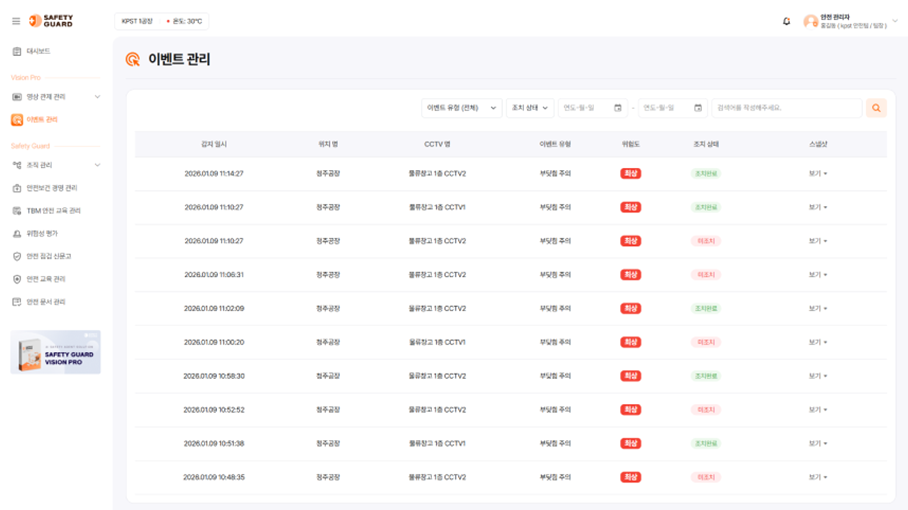908x510 pixels.
Task: Click the KPST 1공장 site button
Action: point(137,21)
